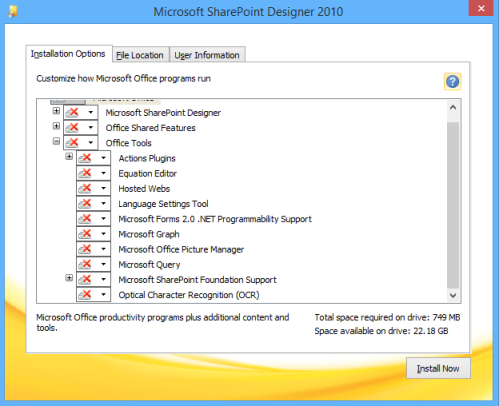Select the Microsoft Query tree item

pyautogui.click(x=149, y=265)
